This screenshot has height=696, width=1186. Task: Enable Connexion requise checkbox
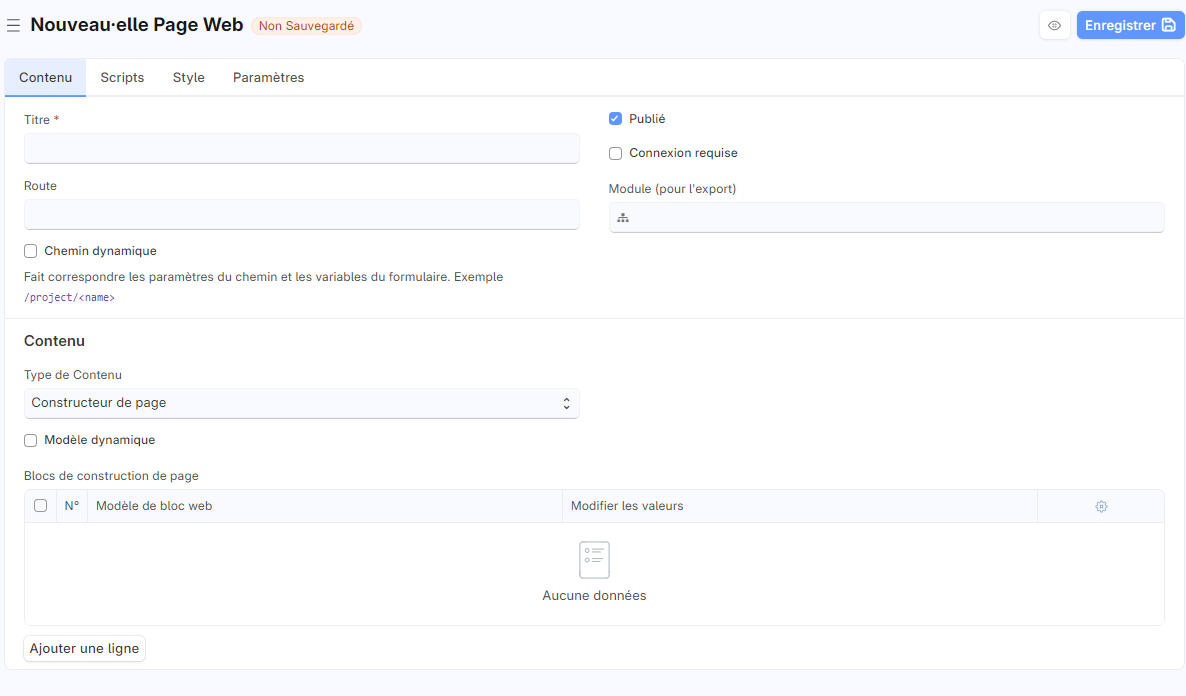616,154
